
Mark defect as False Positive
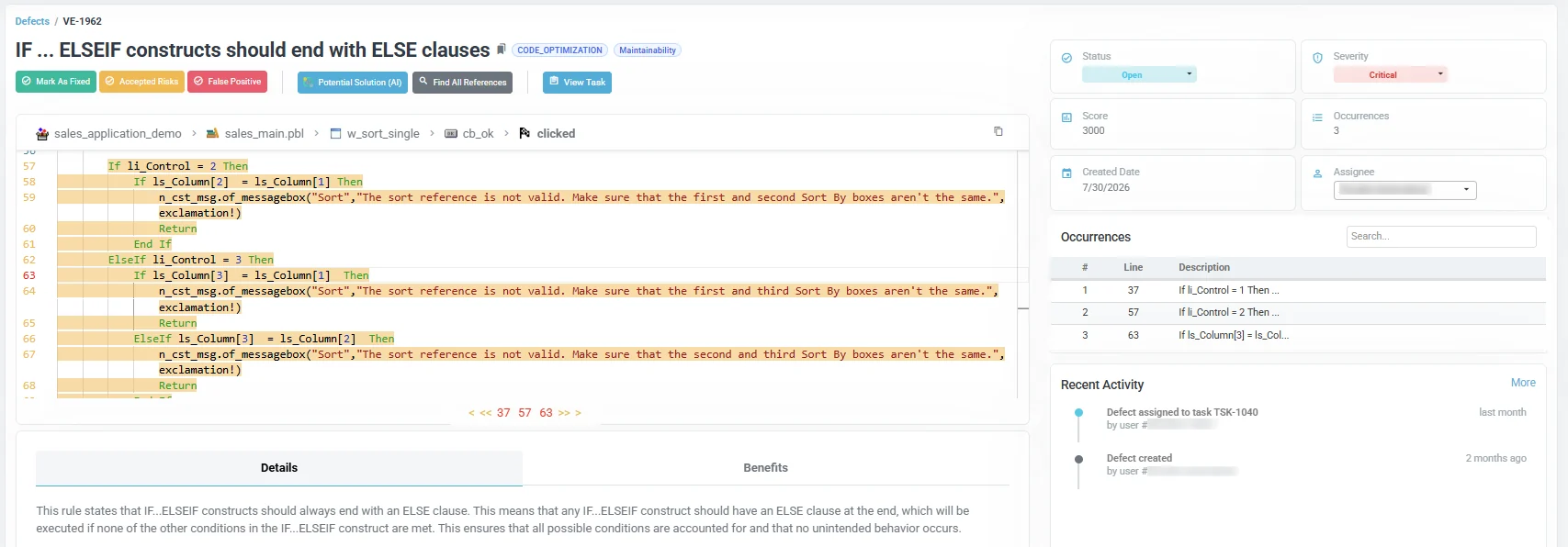pyautogui.click(x=227, y=82)
